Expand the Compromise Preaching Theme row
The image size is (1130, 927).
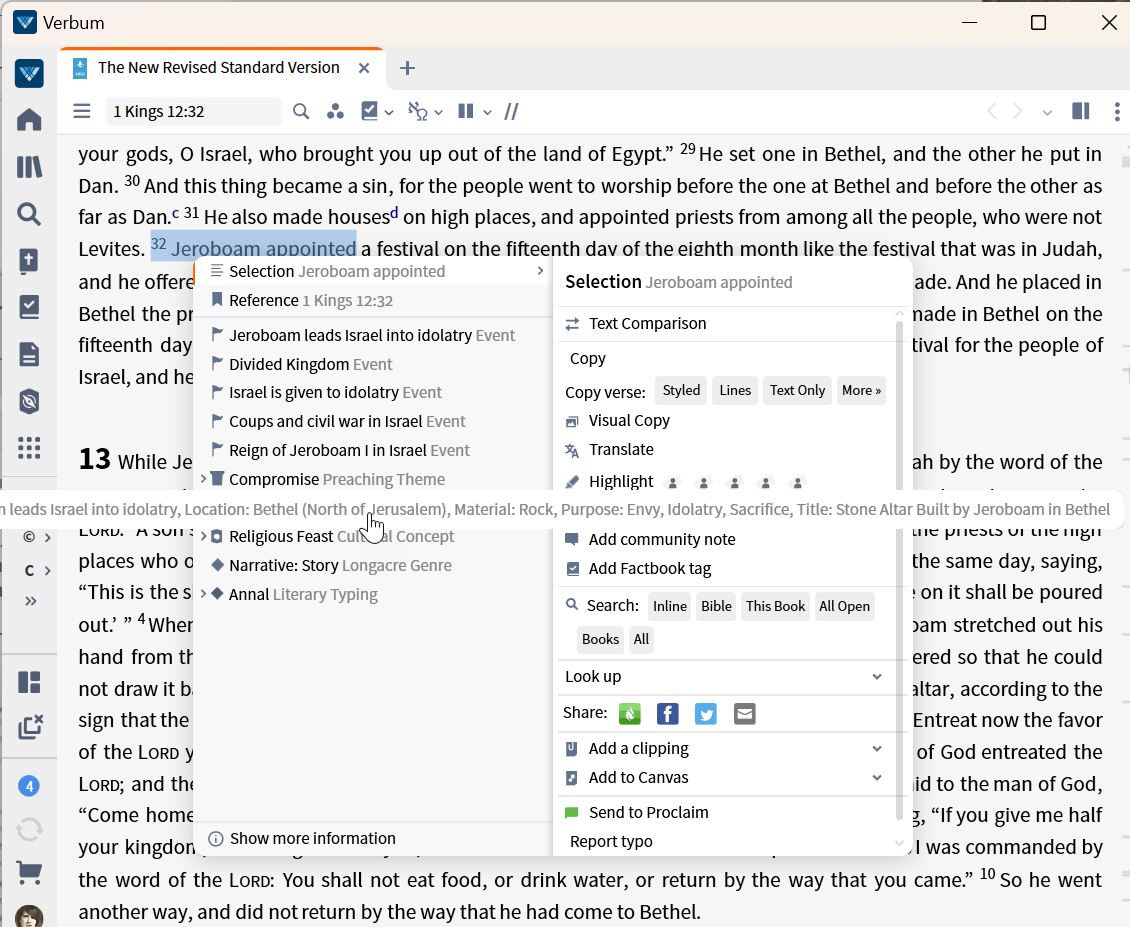tap(203, 479)
